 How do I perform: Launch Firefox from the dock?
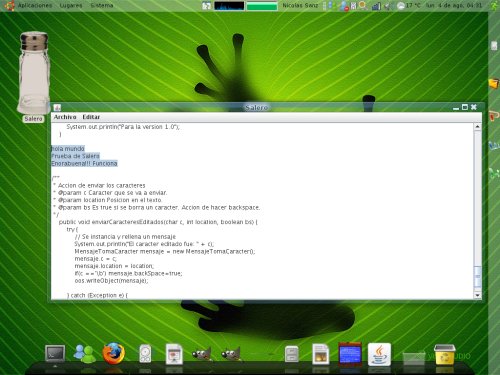(x=114, y=353)
